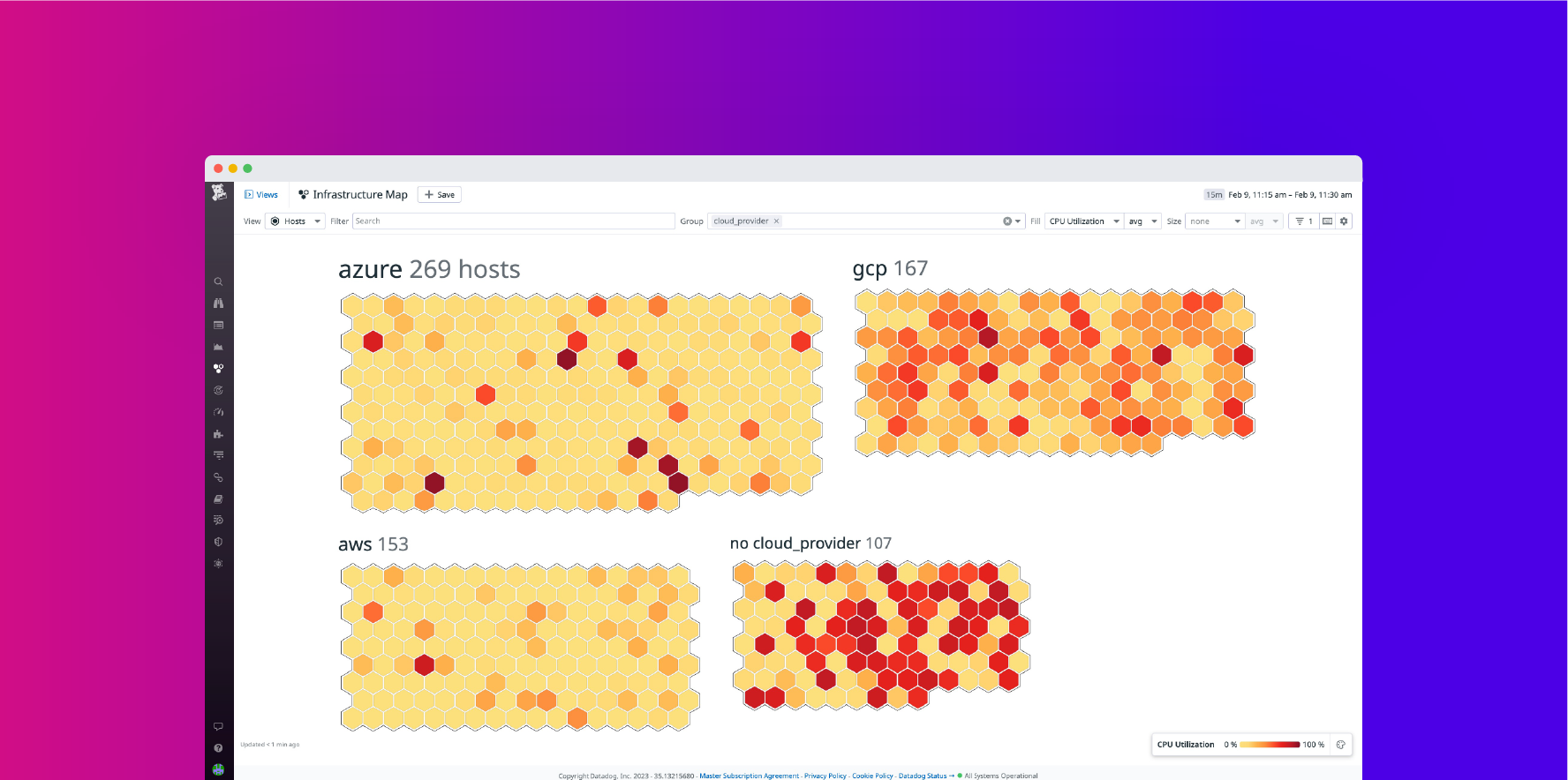The height and width of the screenshot is (780, 1568).
Task: Remove the cloud_provider group tag
Action: tap(777, 221)
